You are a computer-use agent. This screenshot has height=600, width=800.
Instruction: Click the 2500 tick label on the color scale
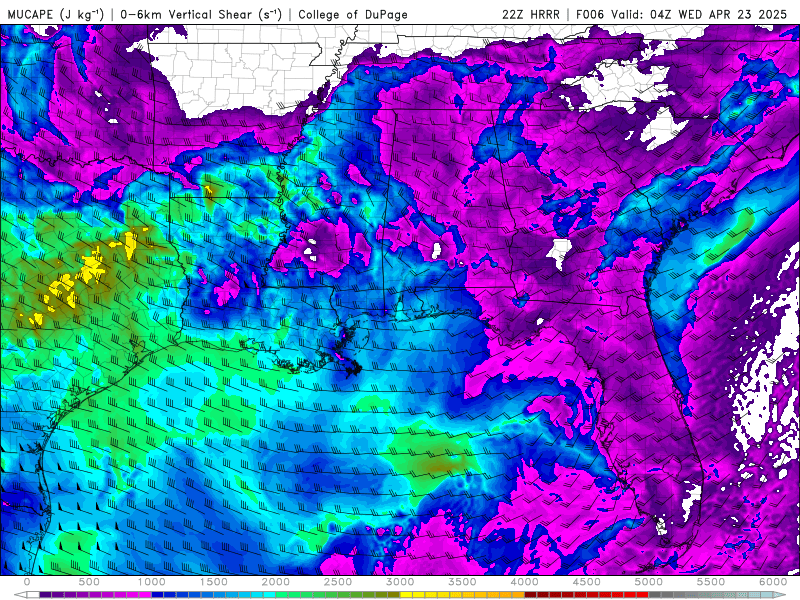click(338, 582)
